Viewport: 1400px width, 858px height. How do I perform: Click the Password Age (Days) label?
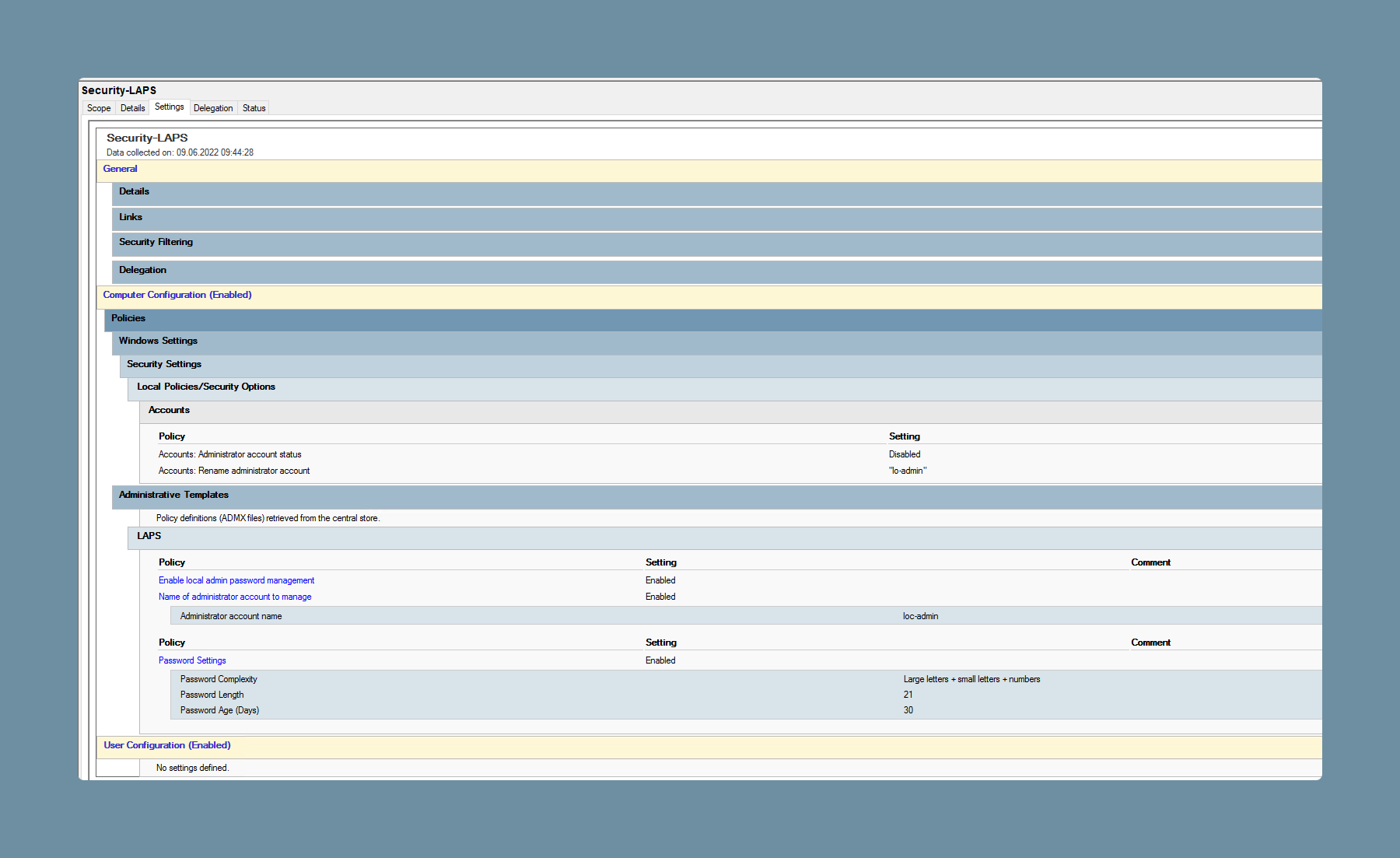tap(219, 710)
